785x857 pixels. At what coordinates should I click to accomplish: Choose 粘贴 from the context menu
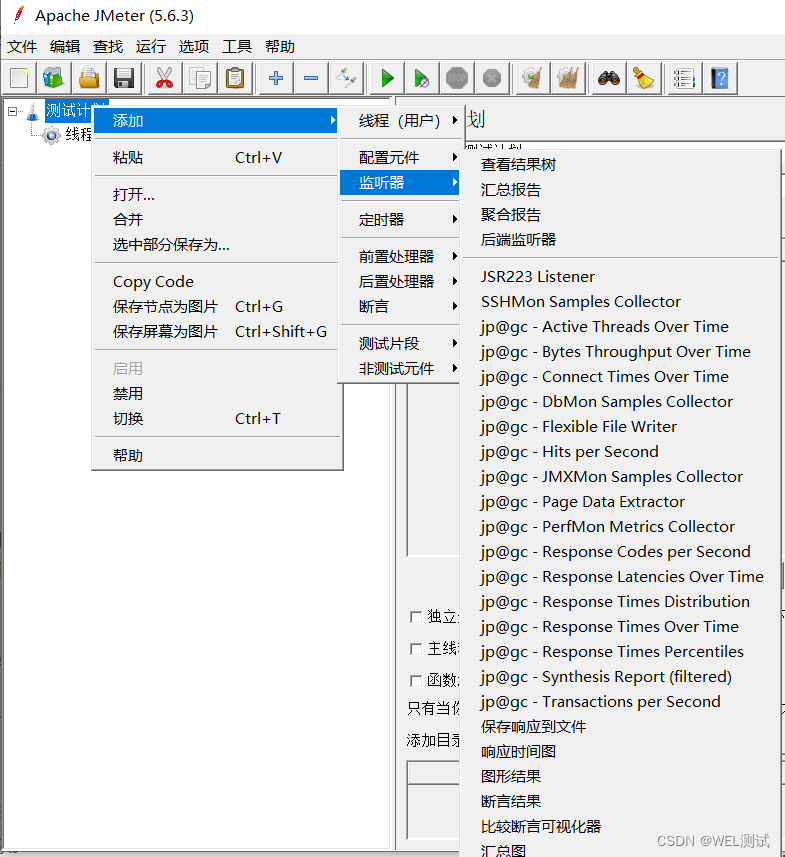(215, 157)
